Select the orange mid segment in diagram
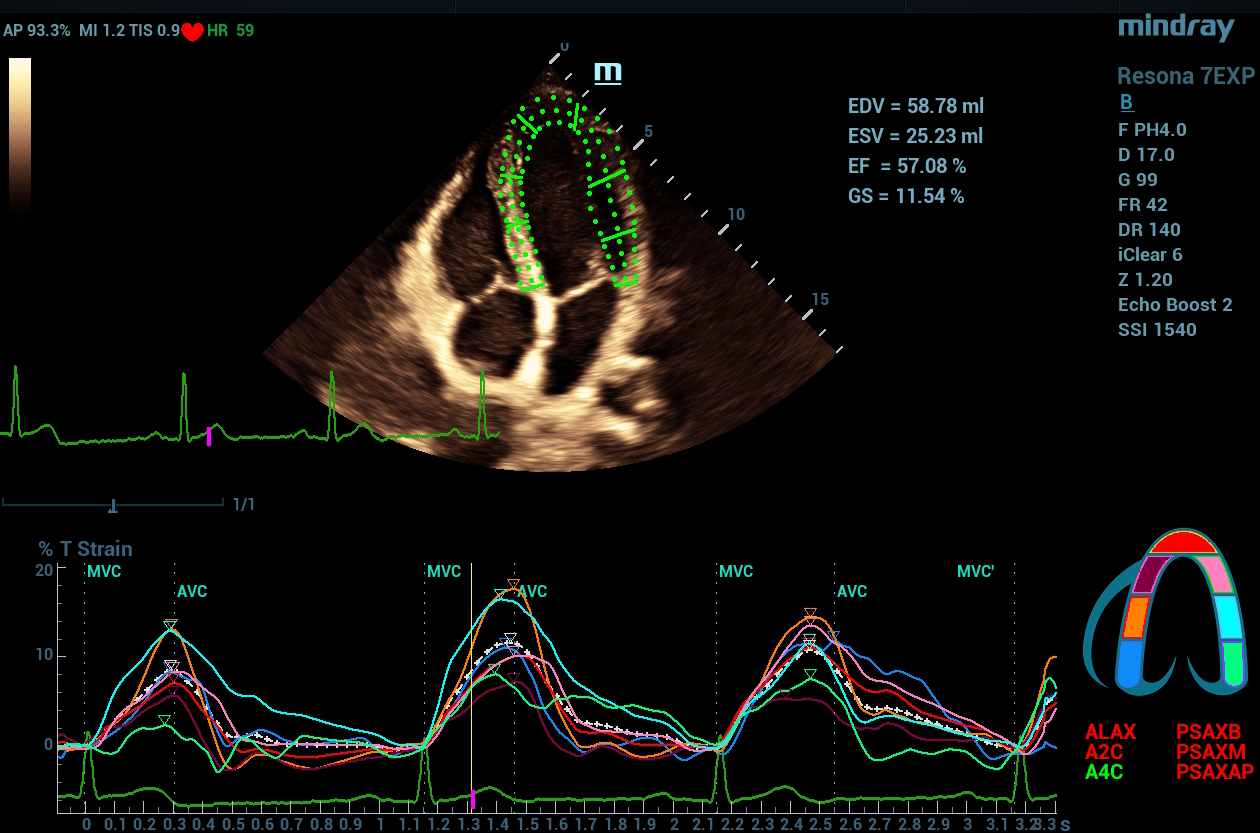 tap(1134, 618)
